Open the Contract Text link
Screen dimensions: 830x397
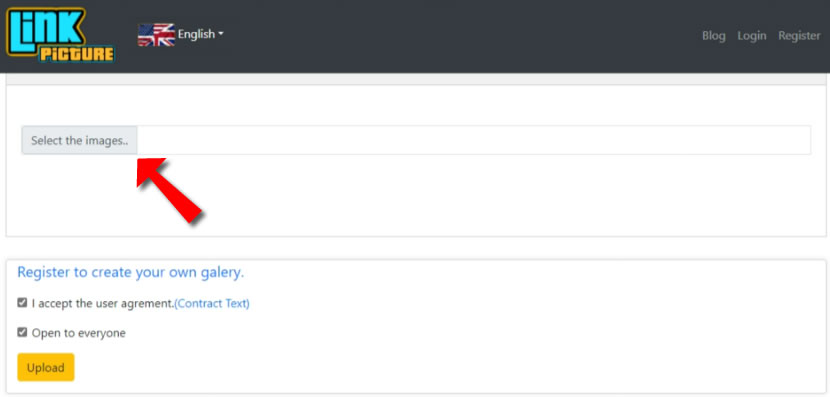coord(212,304)
